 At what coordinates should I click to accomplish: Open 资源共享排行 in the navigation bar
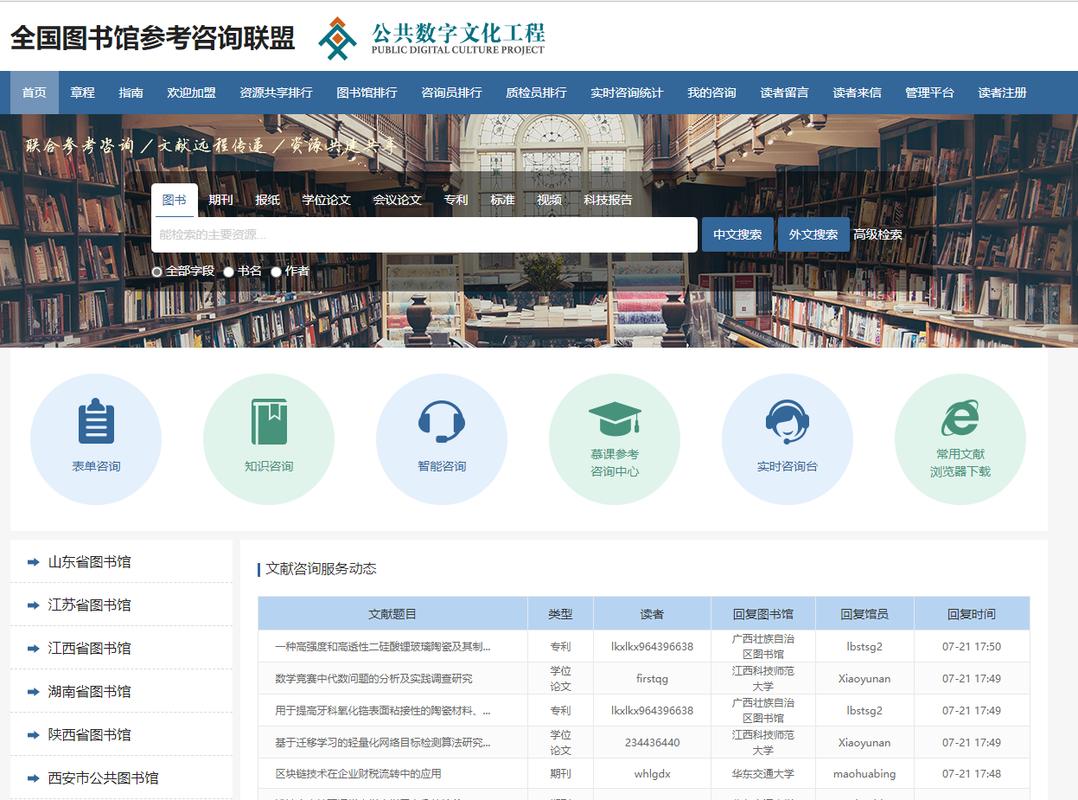[x=276, y=93]
